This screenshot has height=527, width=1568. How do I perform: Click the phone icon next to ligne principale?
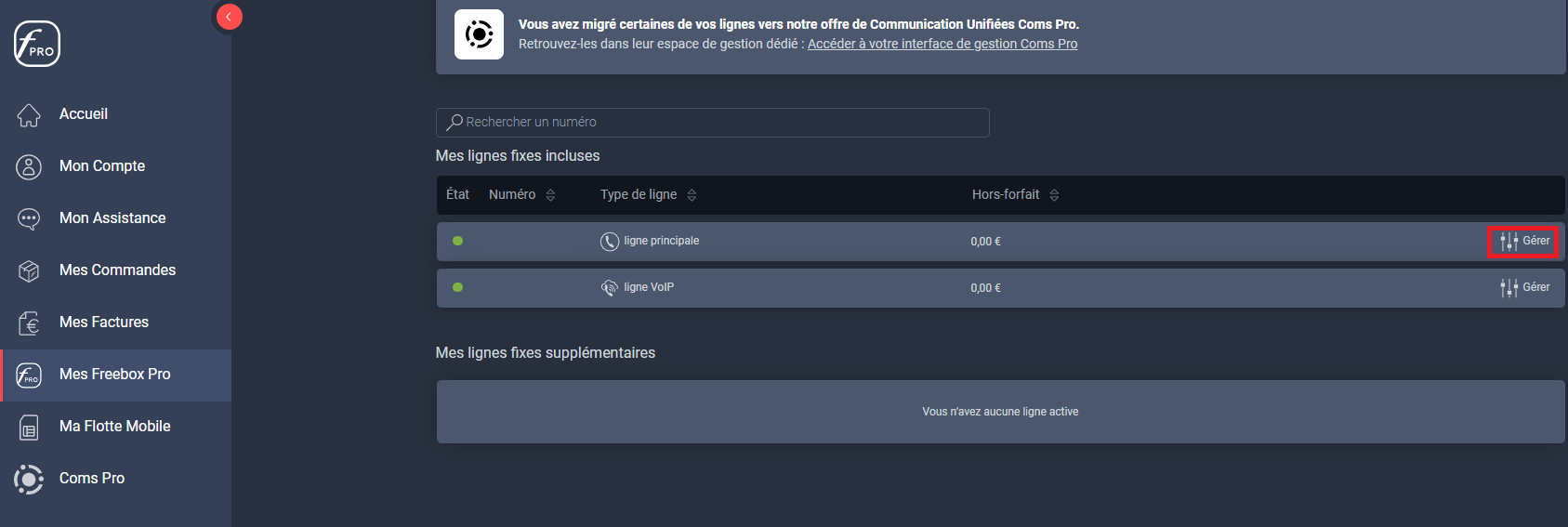[x=610, y=242]
